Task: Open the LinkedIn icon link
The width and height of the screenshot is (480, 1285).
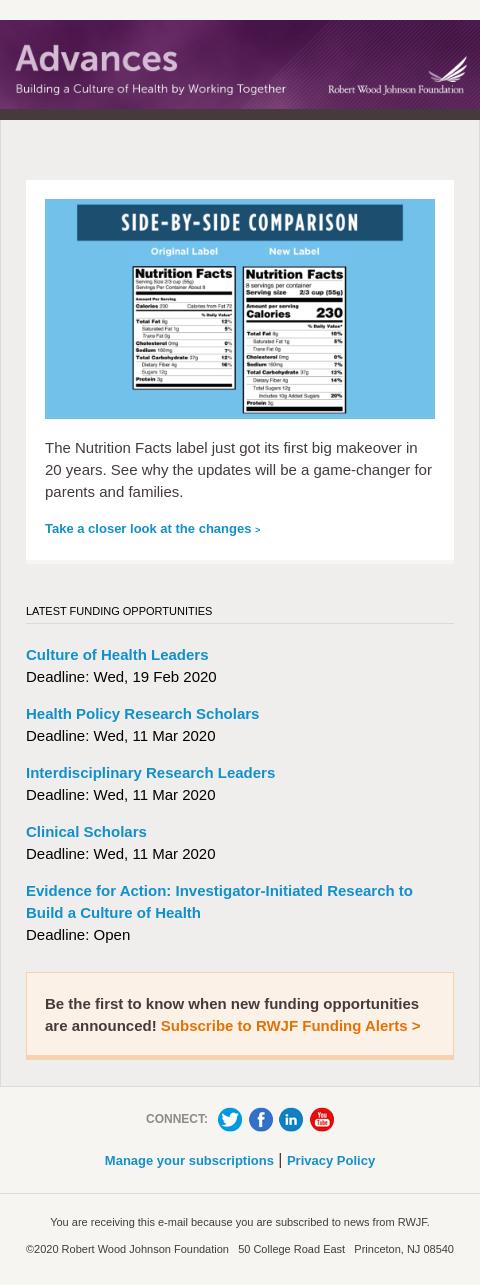Action: (x=291, y=1119)
